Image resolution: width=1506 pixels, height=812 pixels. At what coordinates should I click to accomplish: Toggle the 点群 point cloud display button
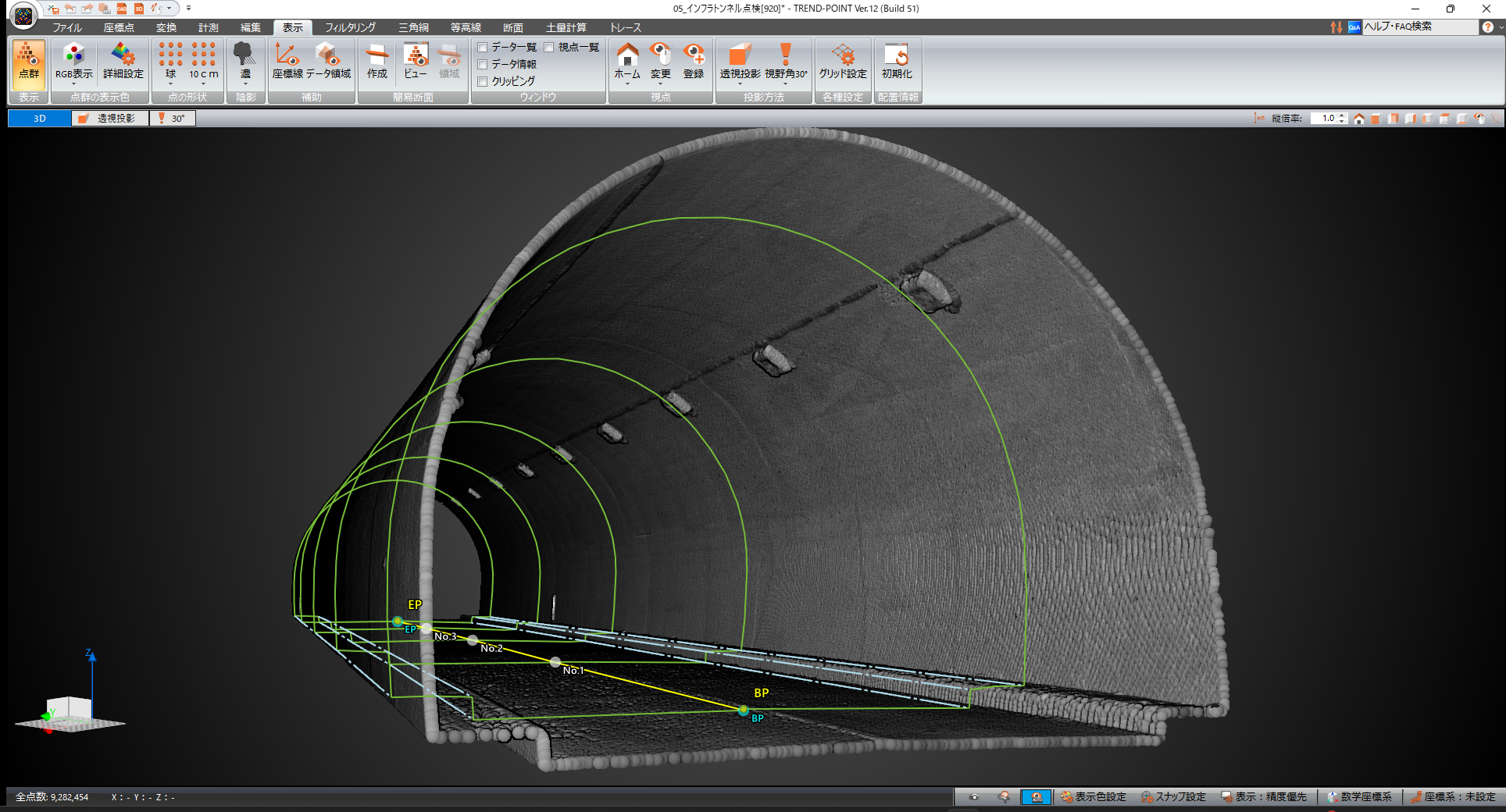[29, 62]
